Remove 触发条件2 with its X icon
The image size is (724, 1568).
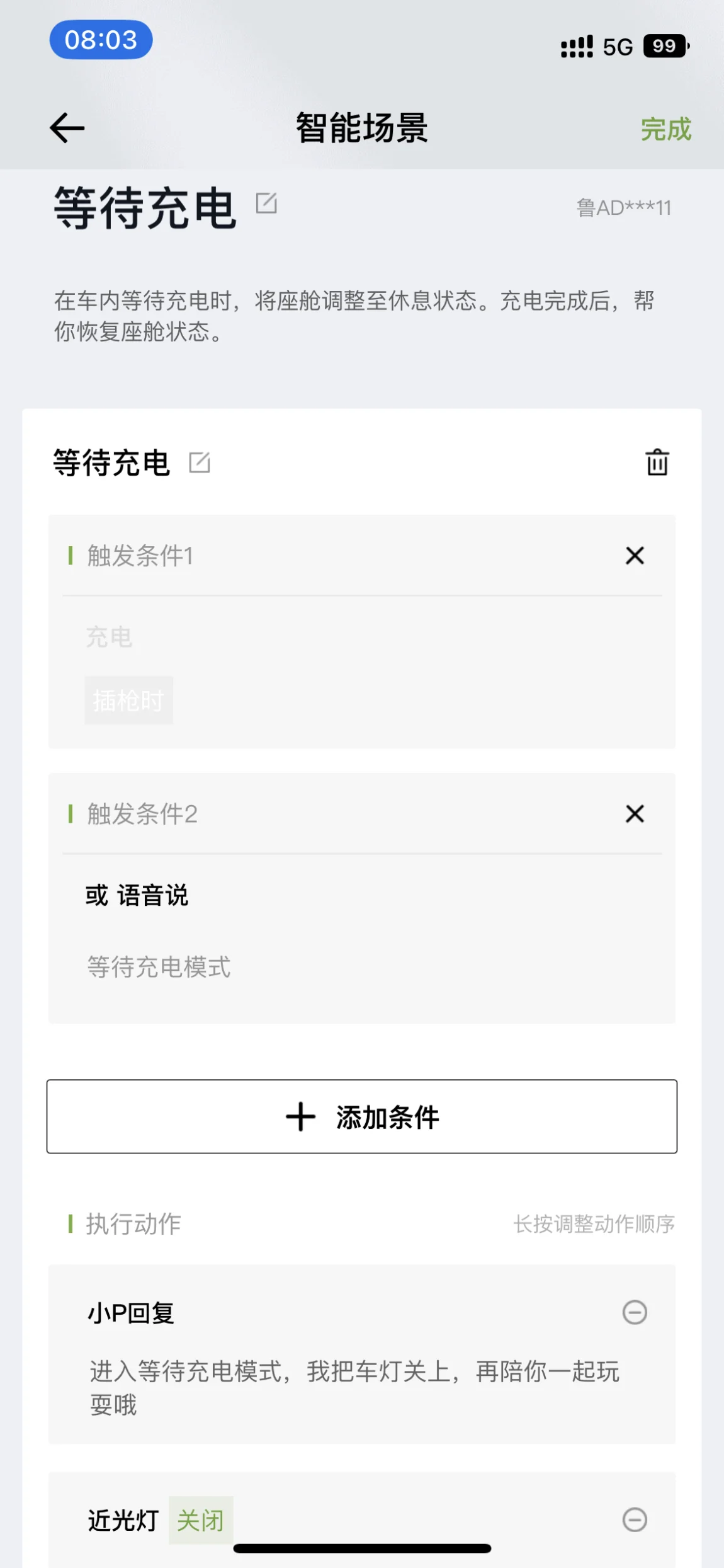(635, 814)
